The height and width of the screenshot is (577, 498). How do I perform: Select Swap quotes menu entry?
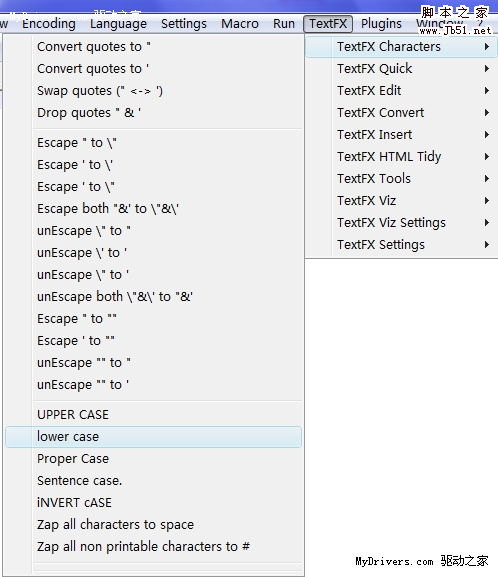point(153,91)
